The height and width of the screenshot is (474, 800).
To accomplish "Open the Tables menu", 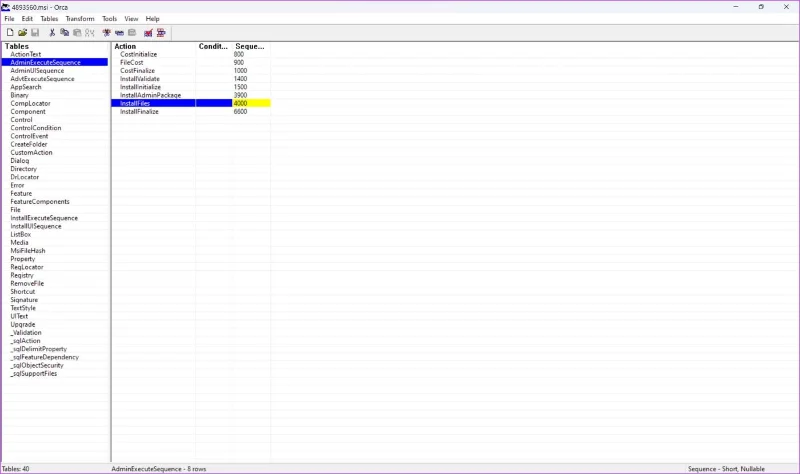I will [49, 19].
